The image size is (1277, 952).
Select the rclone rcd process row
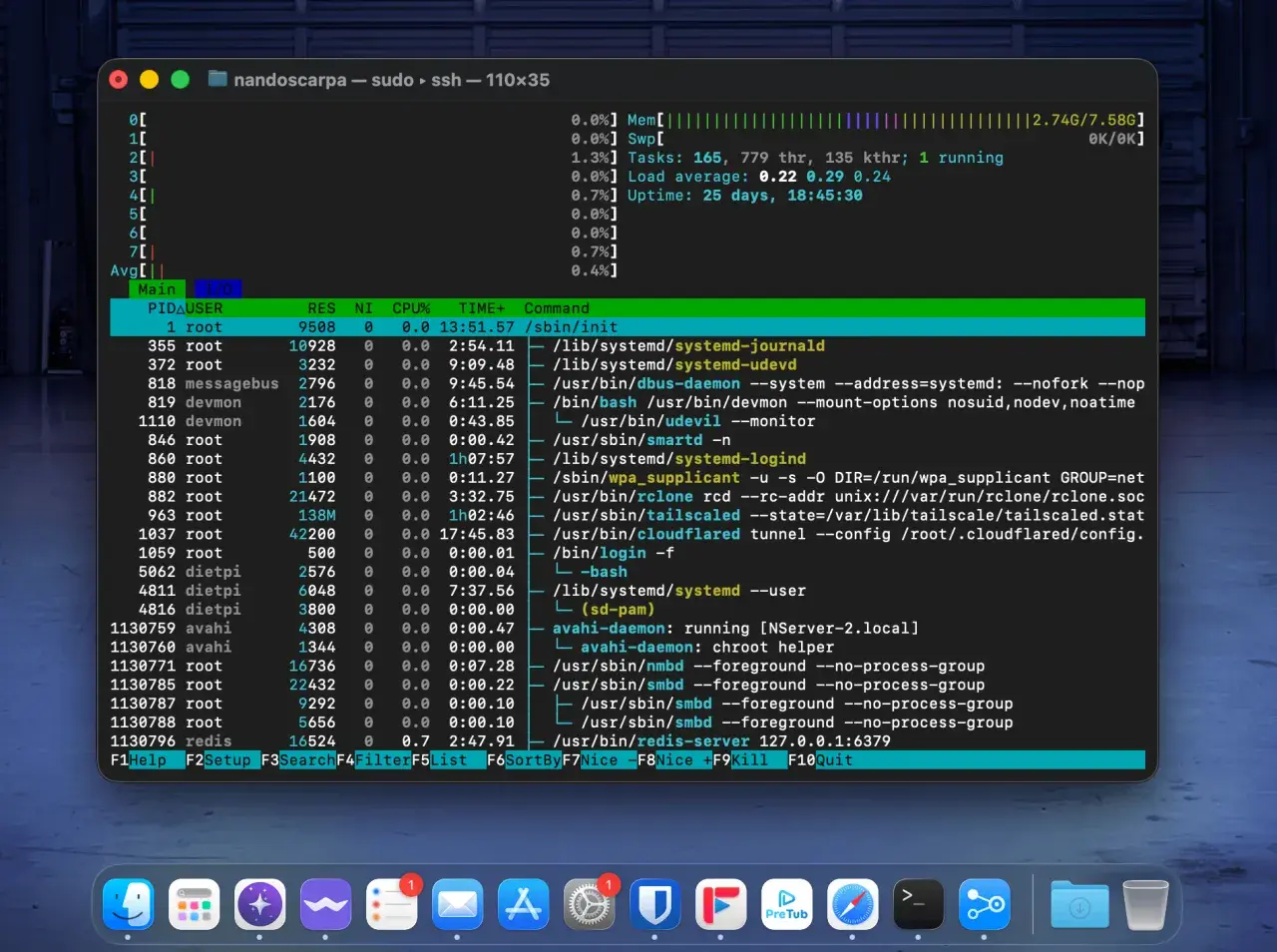628,497
